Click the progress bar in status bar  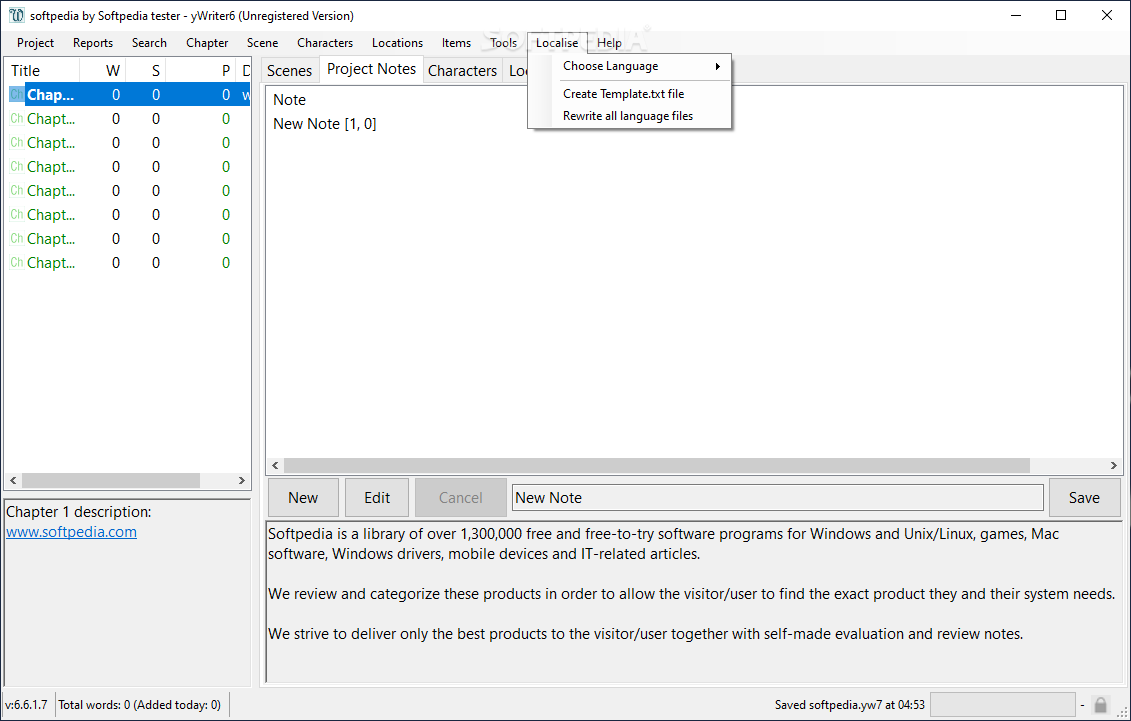1003,704
